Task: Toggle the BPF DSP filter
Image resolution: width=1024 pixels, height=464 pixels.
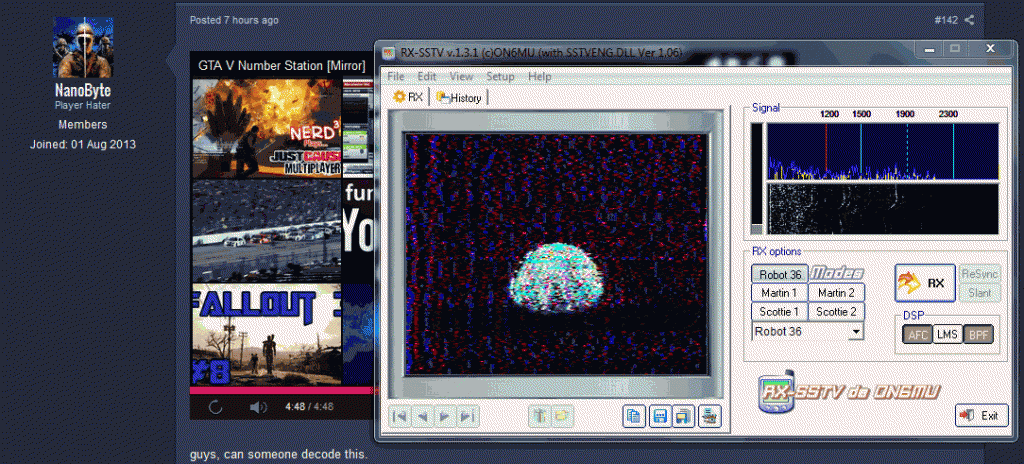Action: tap(978, 335)
